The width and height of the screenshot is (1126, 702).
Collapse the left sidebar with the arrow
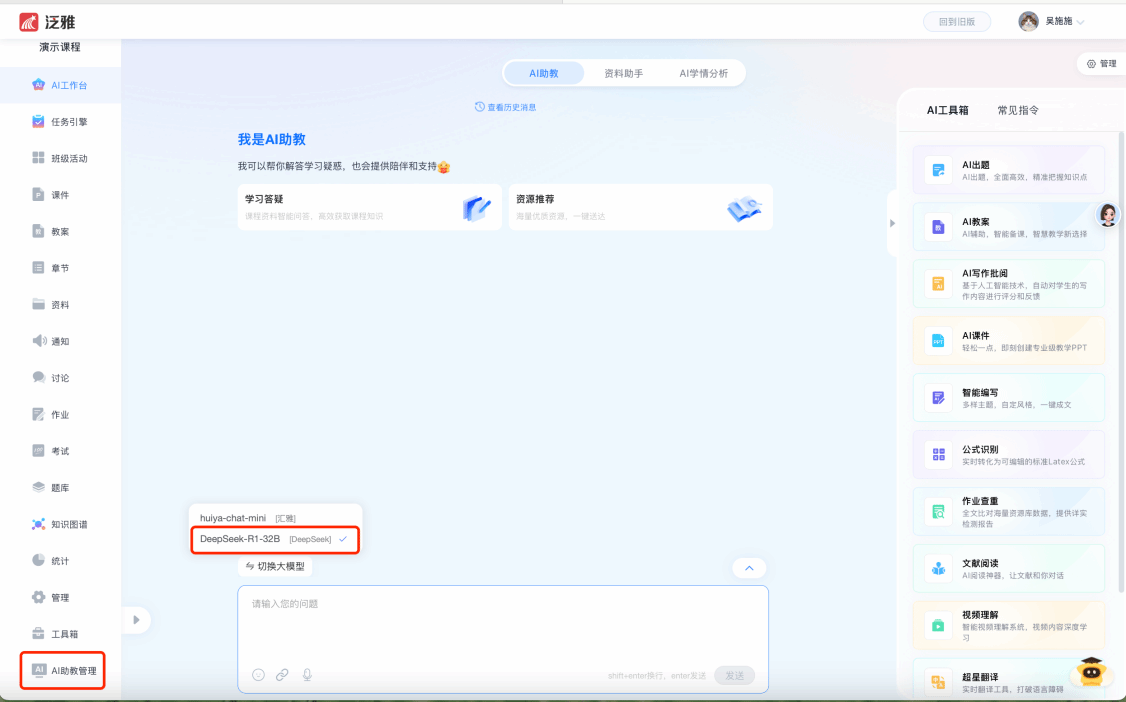pyautogui.click(x=136, y=620)
